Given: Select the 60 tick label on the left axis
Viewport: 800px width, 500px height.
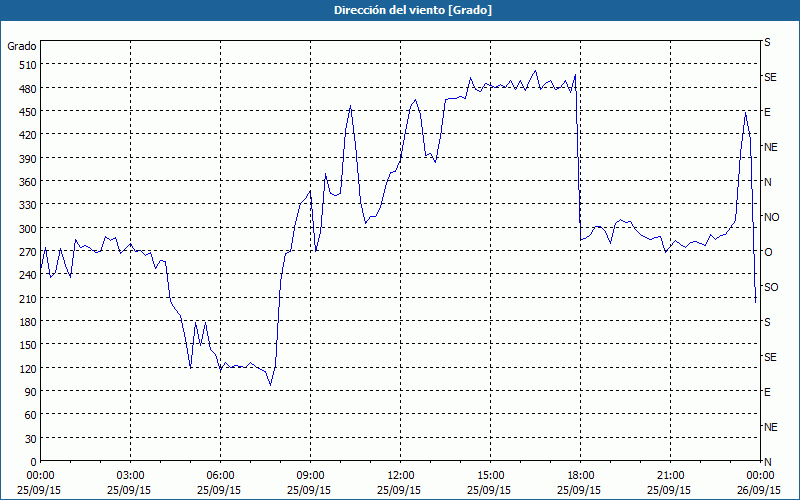Looking at the screenshot, I should click(31, 415).
